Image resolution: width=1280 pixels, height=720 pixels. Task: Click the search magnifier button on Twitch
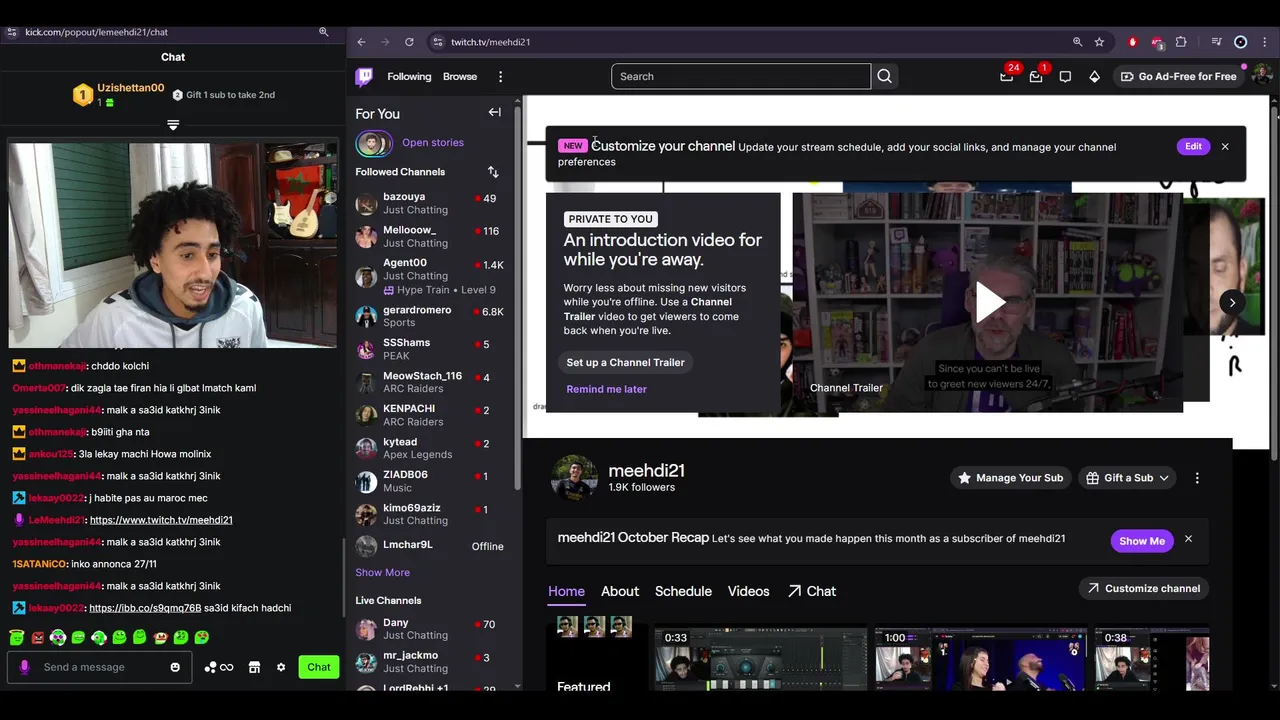click(884, 76)
